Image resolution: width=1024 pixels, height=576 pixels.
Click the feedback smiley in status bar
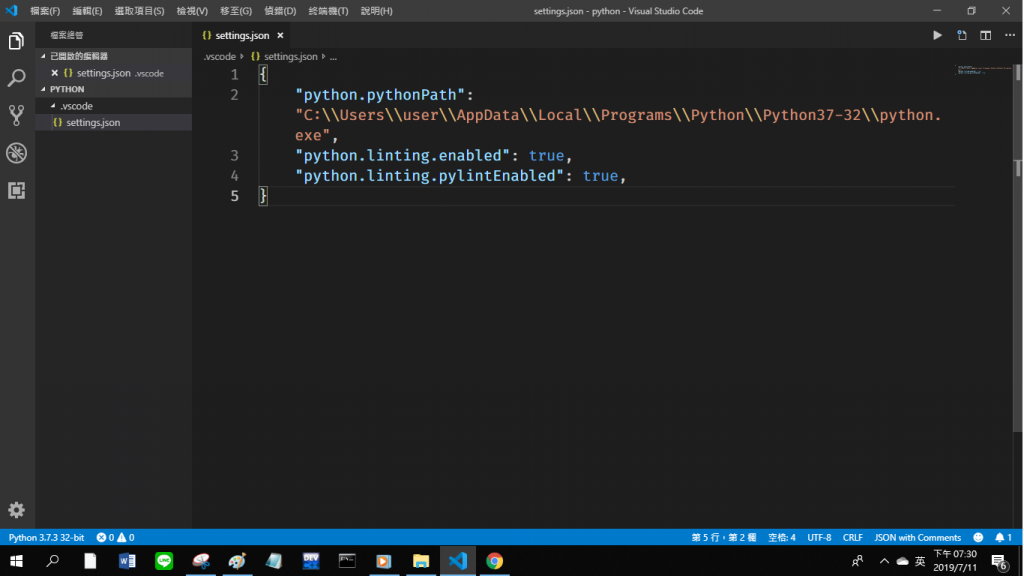(978, 537)
